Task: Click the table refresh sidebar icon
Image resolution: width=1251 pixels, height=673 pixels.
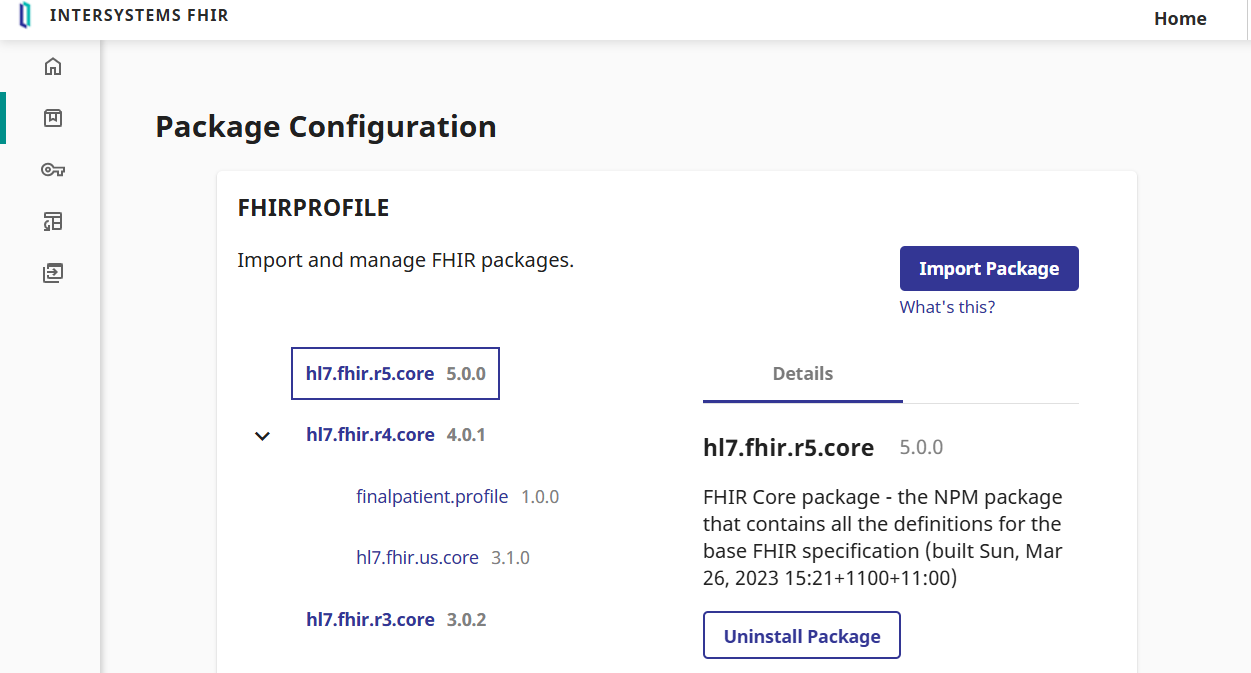Action: [x=53, y=221]
